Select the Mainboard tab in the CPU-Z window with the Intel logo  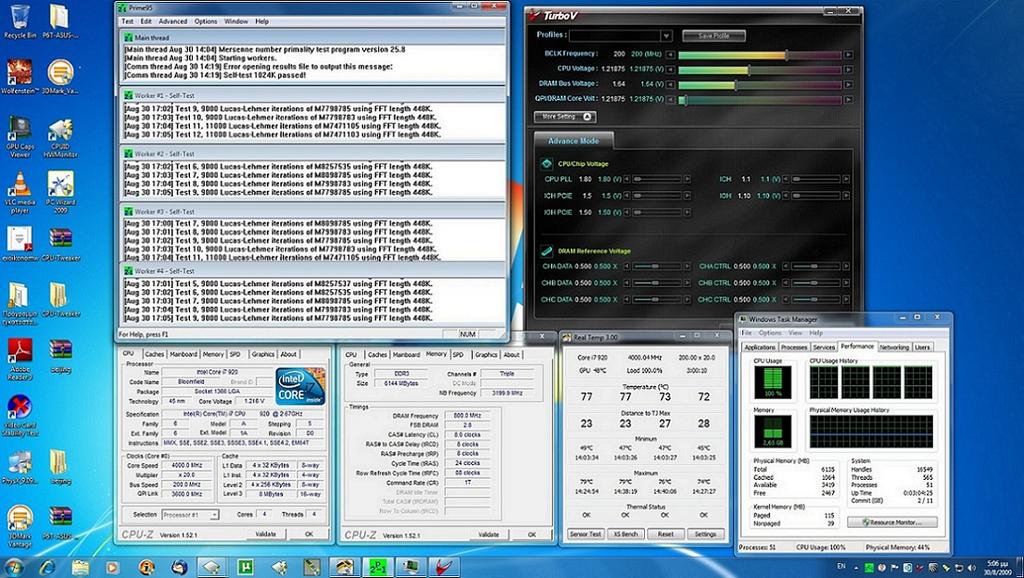(184, 354)
